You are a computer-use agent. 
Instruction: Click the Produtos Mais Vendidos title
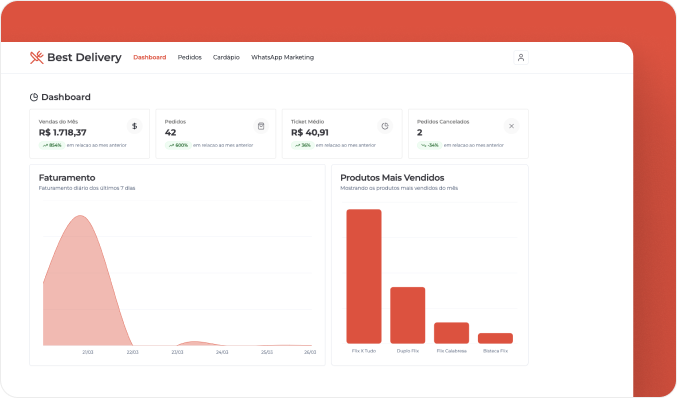click(392, 177)
